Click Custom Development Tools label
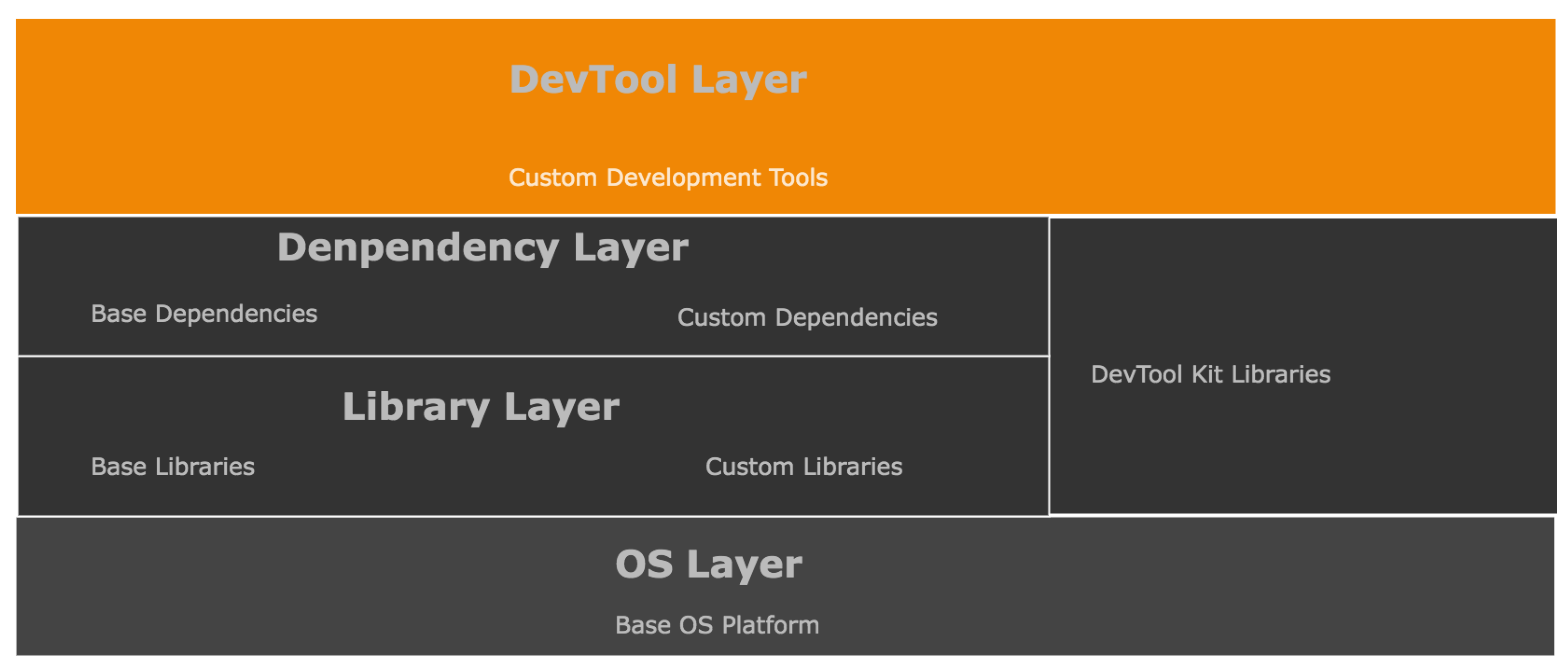The width and height of the screenshot is (1568, 665). pos(668,178)
